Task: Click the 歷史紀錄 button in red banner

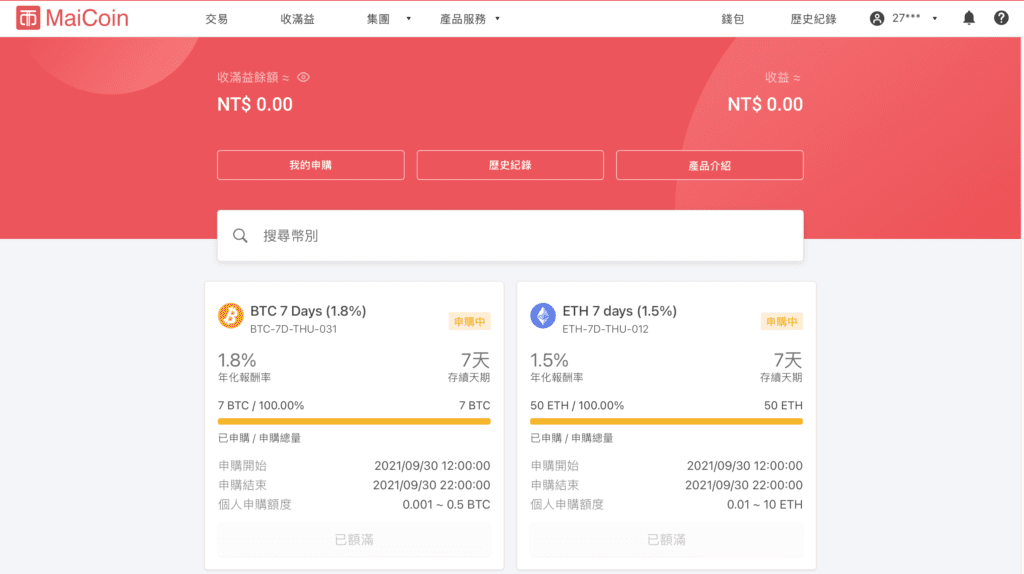Action: tap(510, 165)
